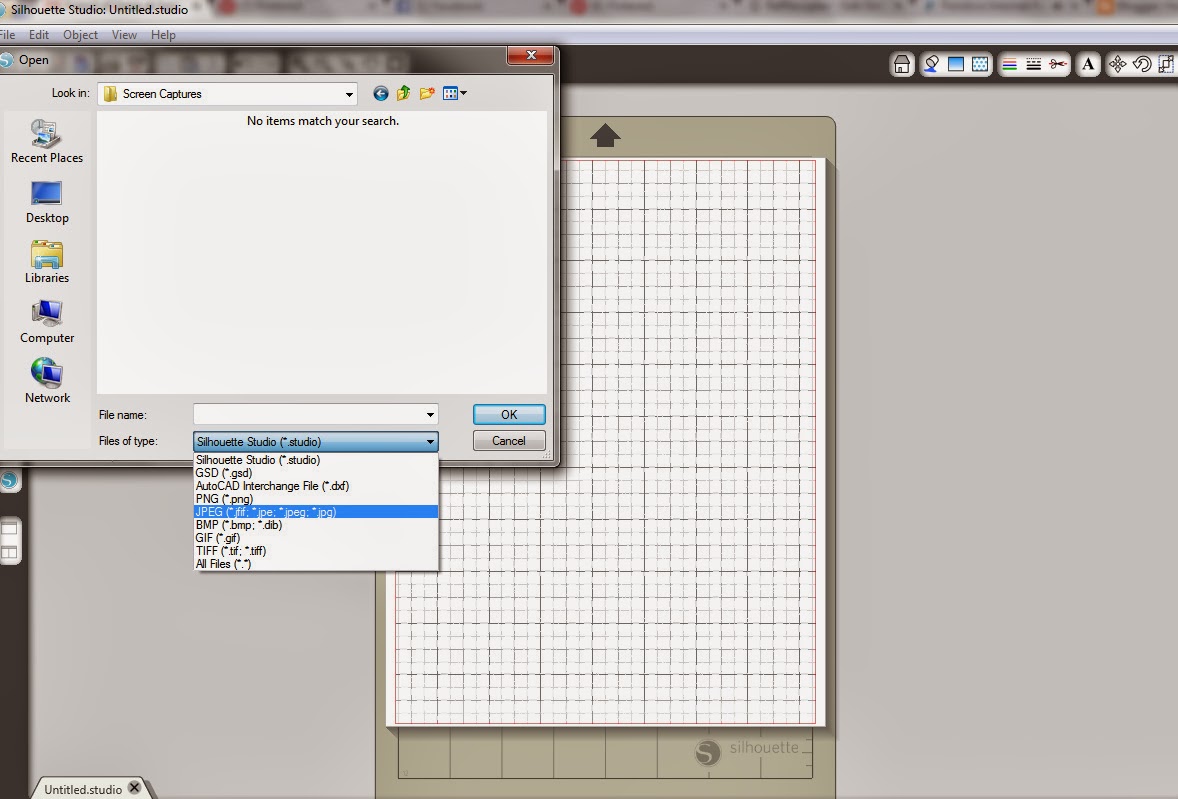Choose GIF (*.gif) file type
This screenshot has height=799, width=1178.
click(316, 538)
